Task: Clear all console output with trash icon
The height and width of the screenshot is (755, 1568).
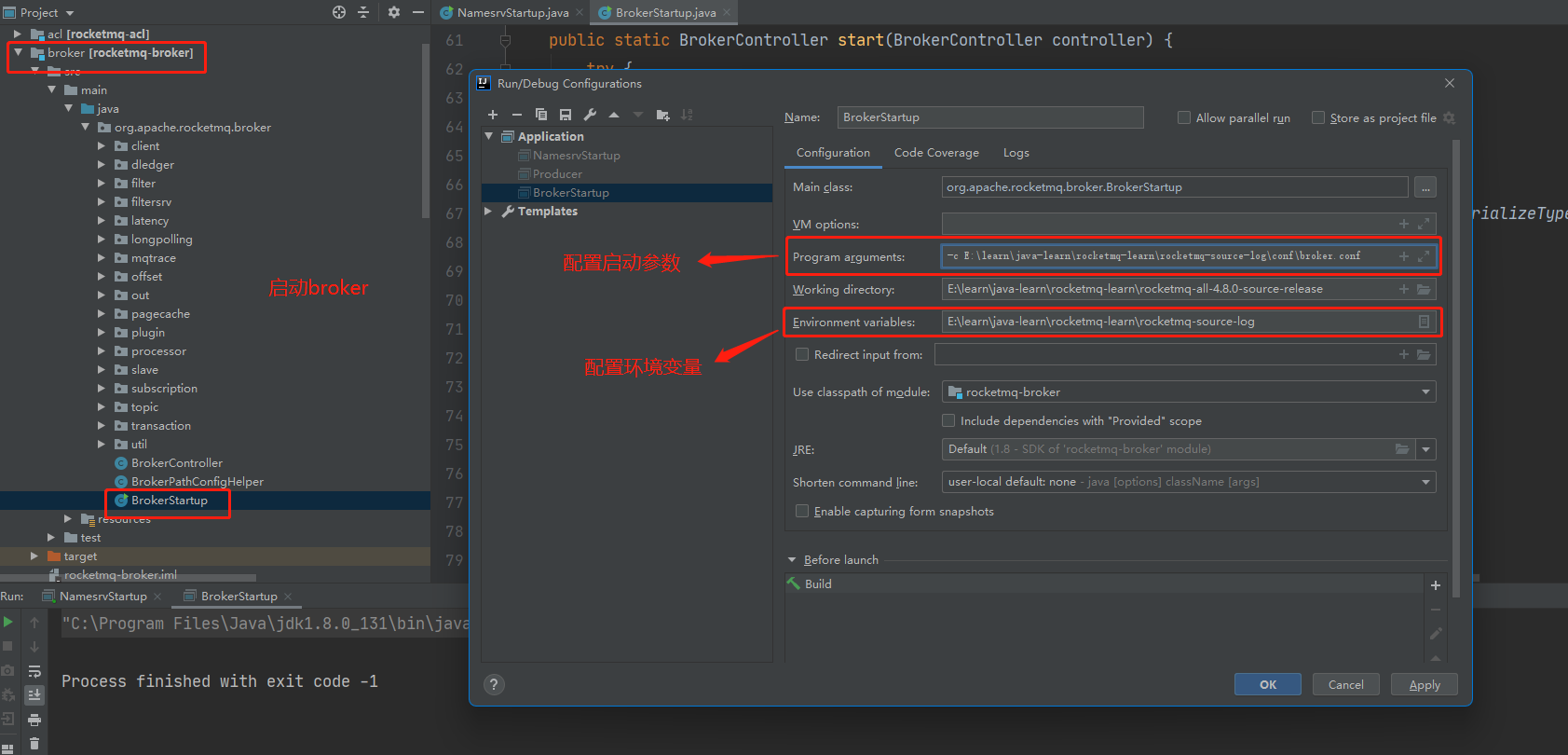Action: 34,744
